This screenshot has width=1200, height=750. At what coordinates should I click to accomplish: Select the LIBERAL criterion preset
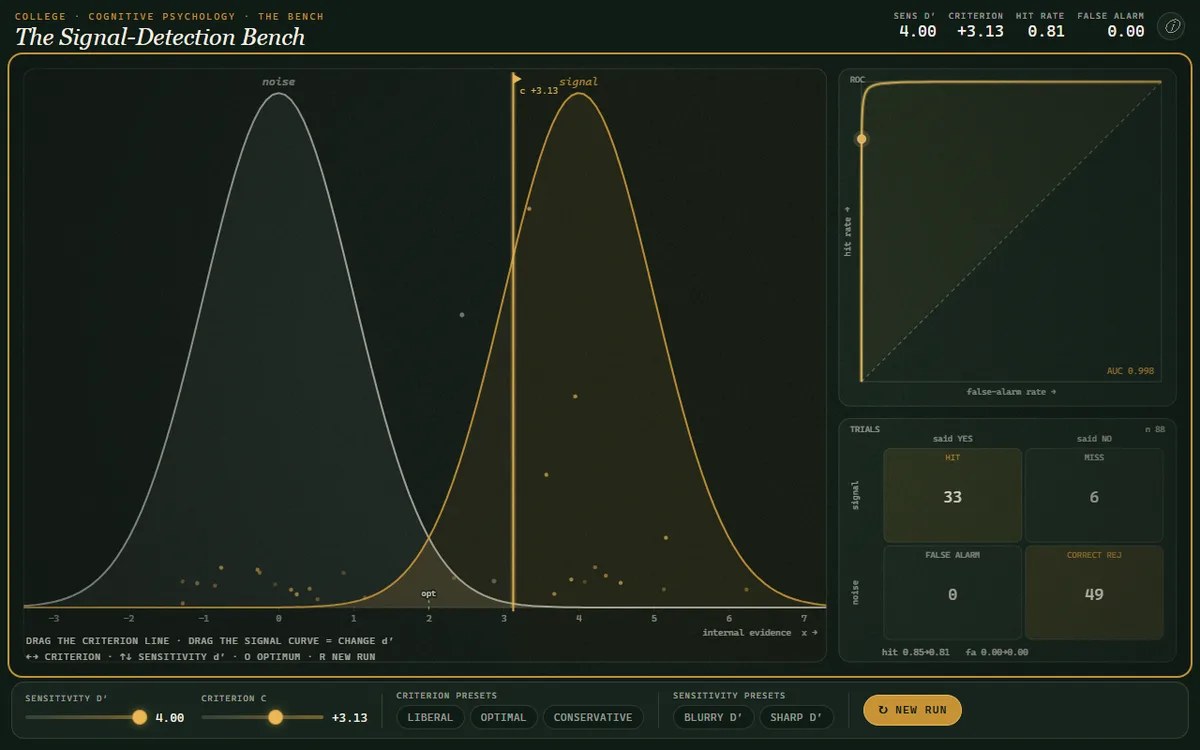[430, 717]
